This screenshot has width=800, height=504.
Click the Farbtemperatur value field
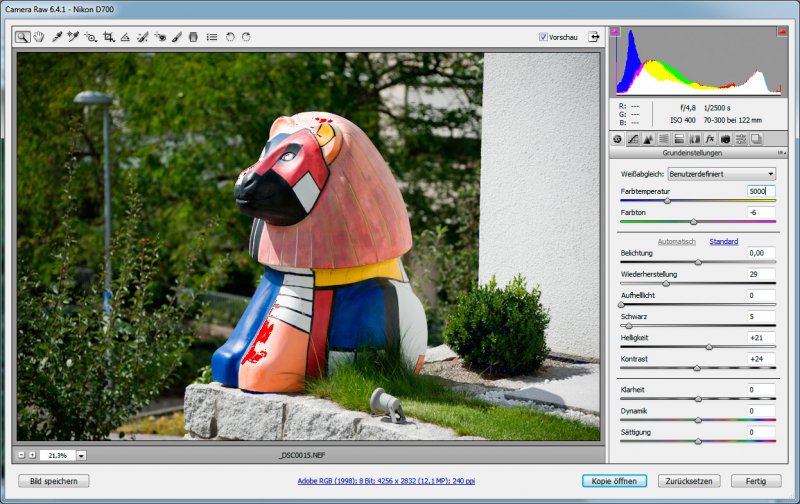point(761,191)
